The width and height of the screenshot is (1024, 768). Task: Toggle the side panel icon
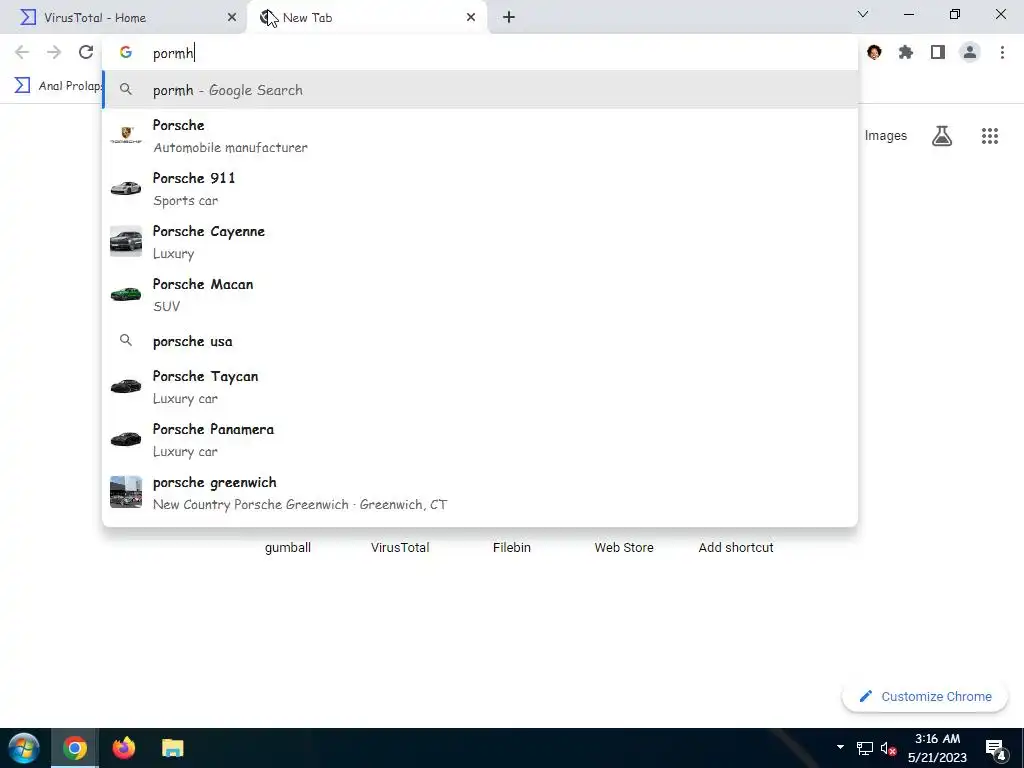point(938,52)
